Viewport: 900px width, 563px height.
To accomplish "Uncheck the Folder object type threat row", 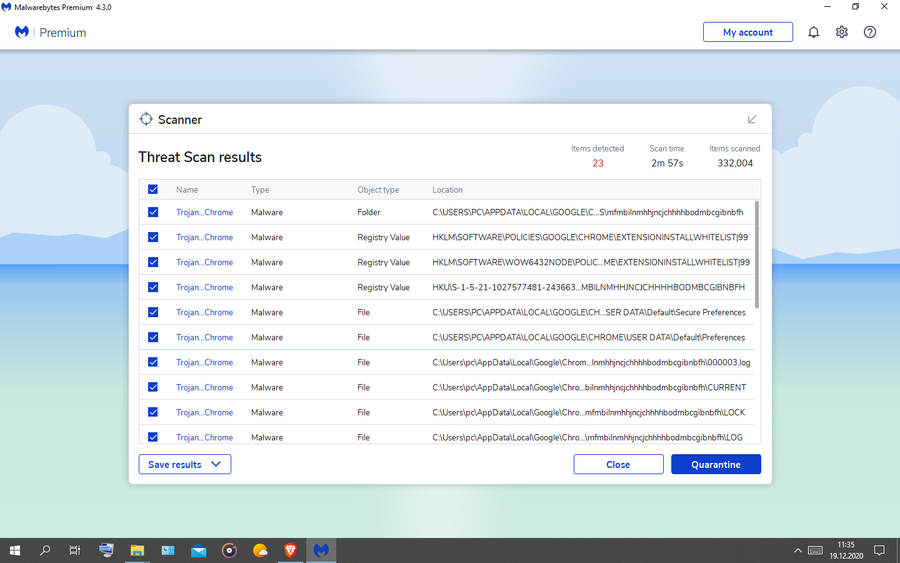I will 153,212.
